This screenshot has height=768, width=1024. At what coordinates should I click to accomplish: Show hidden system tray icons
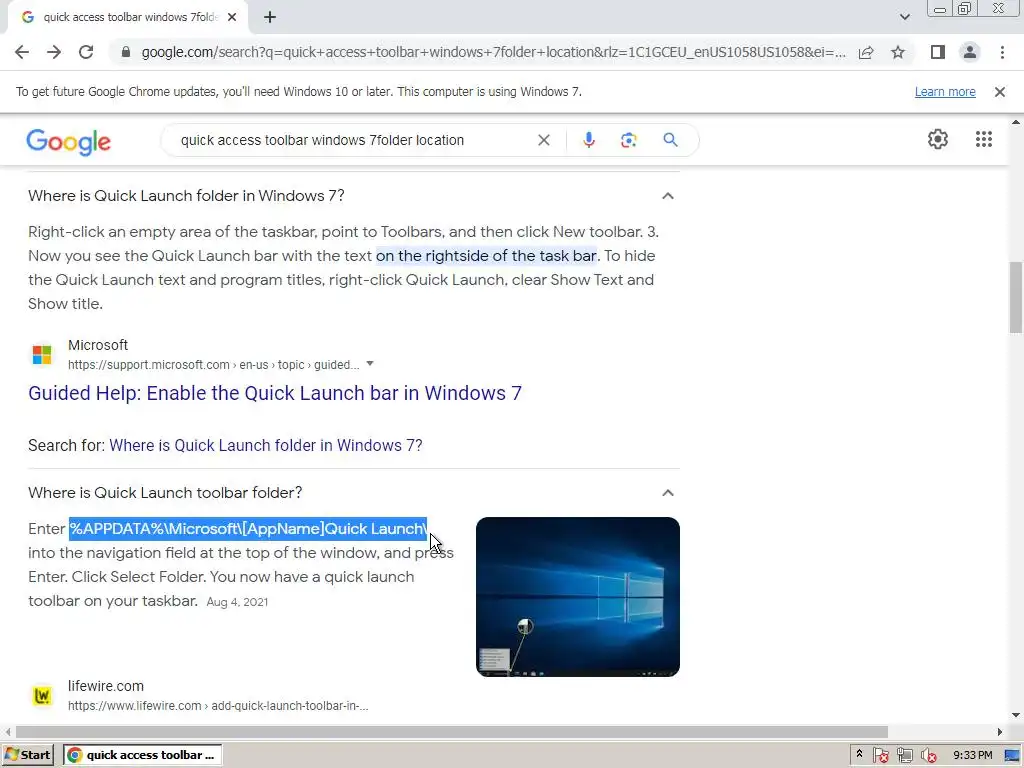click(859, 755)
